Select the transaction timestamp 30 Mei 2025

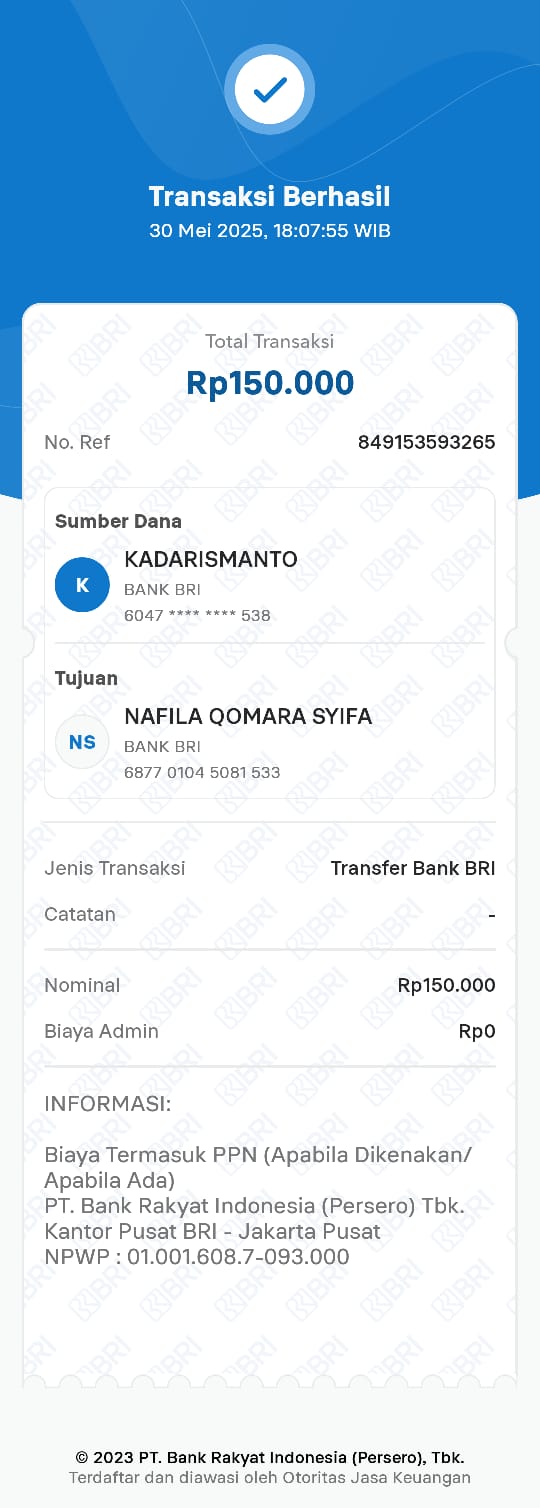[x=270, y=230]
